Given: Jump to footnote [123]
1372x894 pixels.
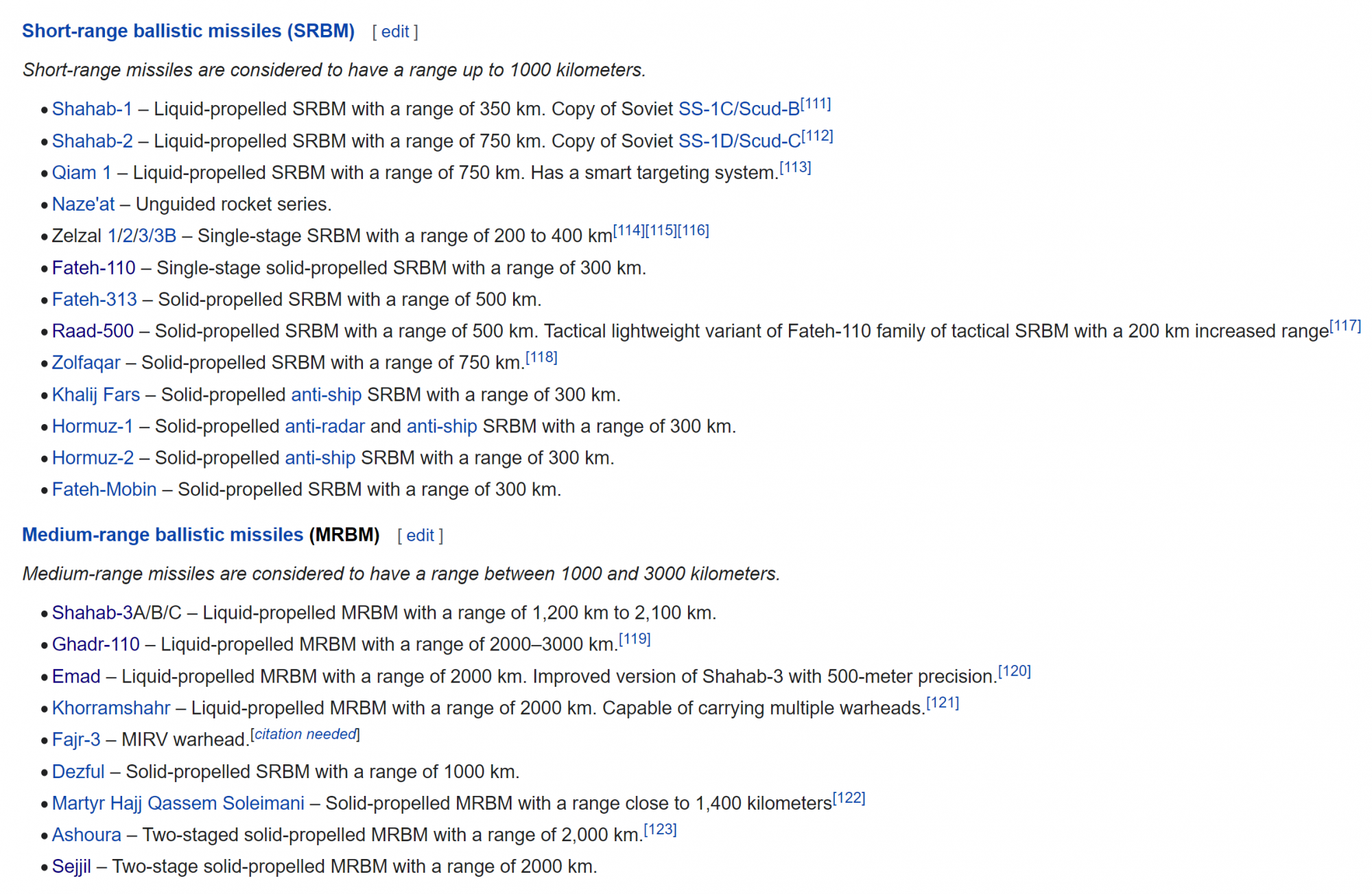Looking at the screenshot, I should [x=661, y=830].
